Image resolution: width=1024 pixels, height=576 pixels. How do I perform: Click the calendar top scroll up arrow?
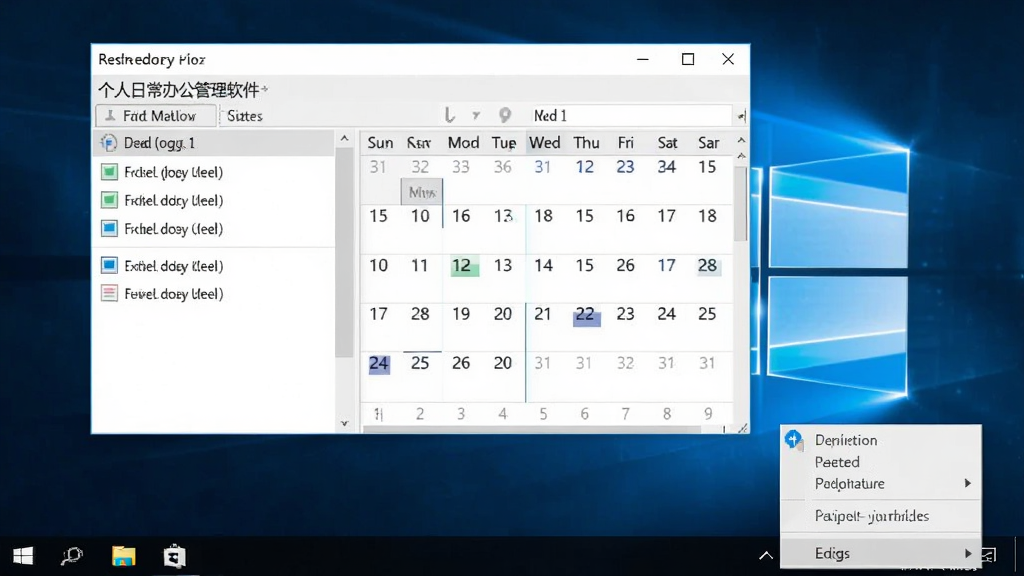[x=741, y=140]
